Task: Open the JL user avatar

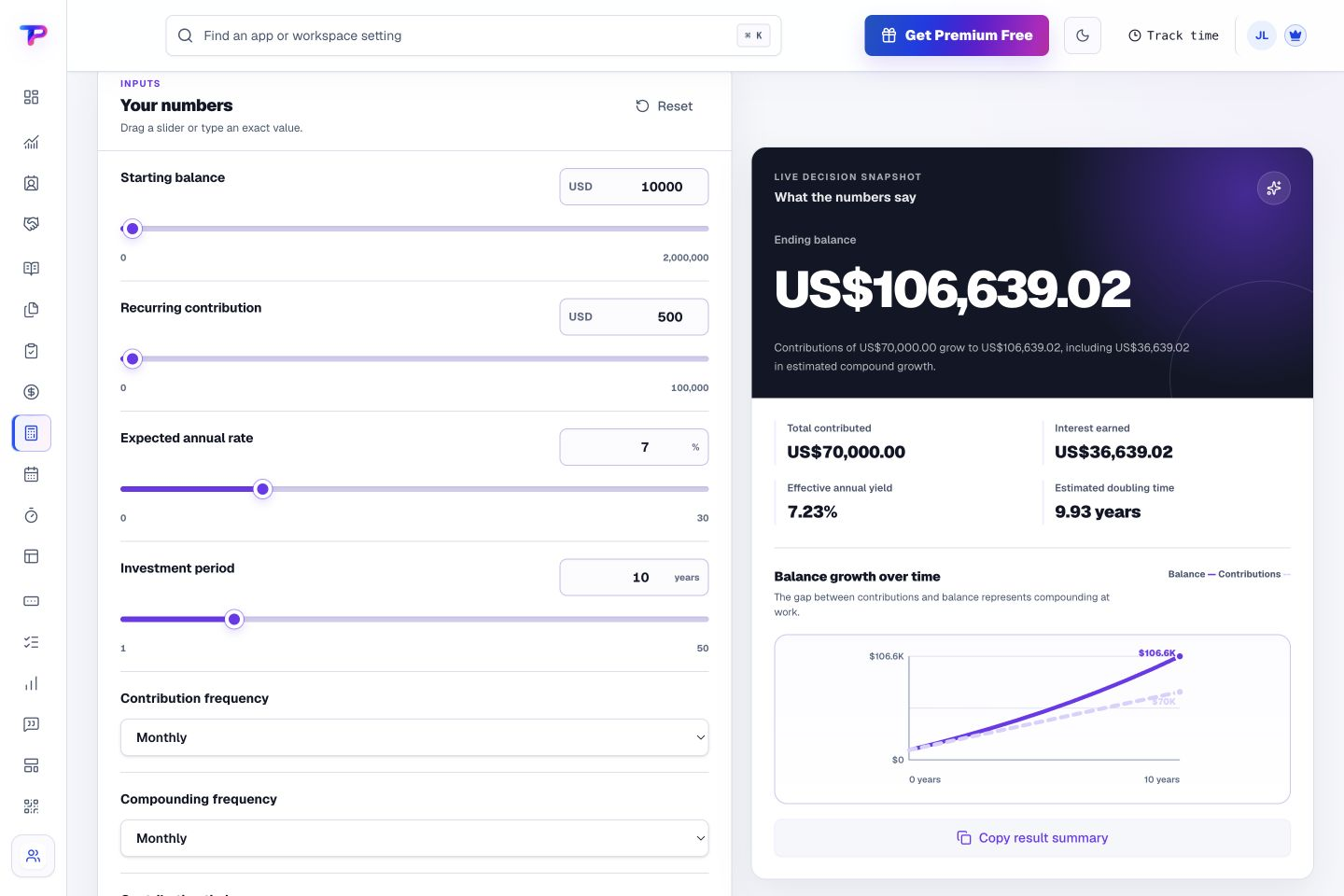Action: [1262, 35]
